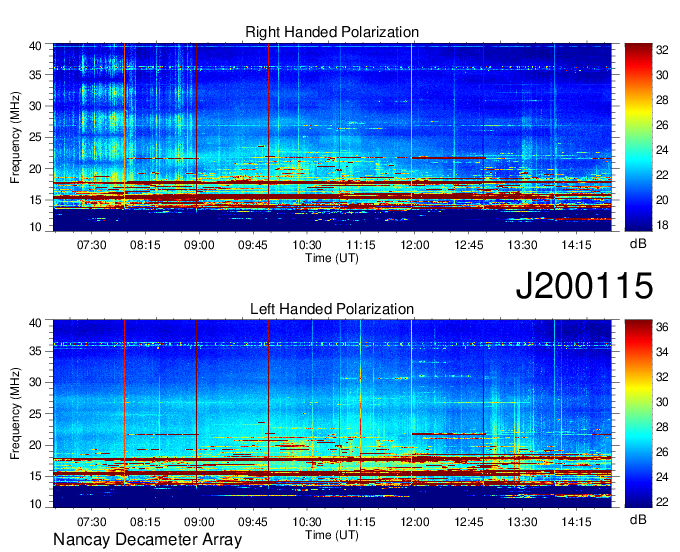This screenshot has width=680, height=552.
Task: Click Time (UT) label under the Right Handed plot
Action: (332, 258)
